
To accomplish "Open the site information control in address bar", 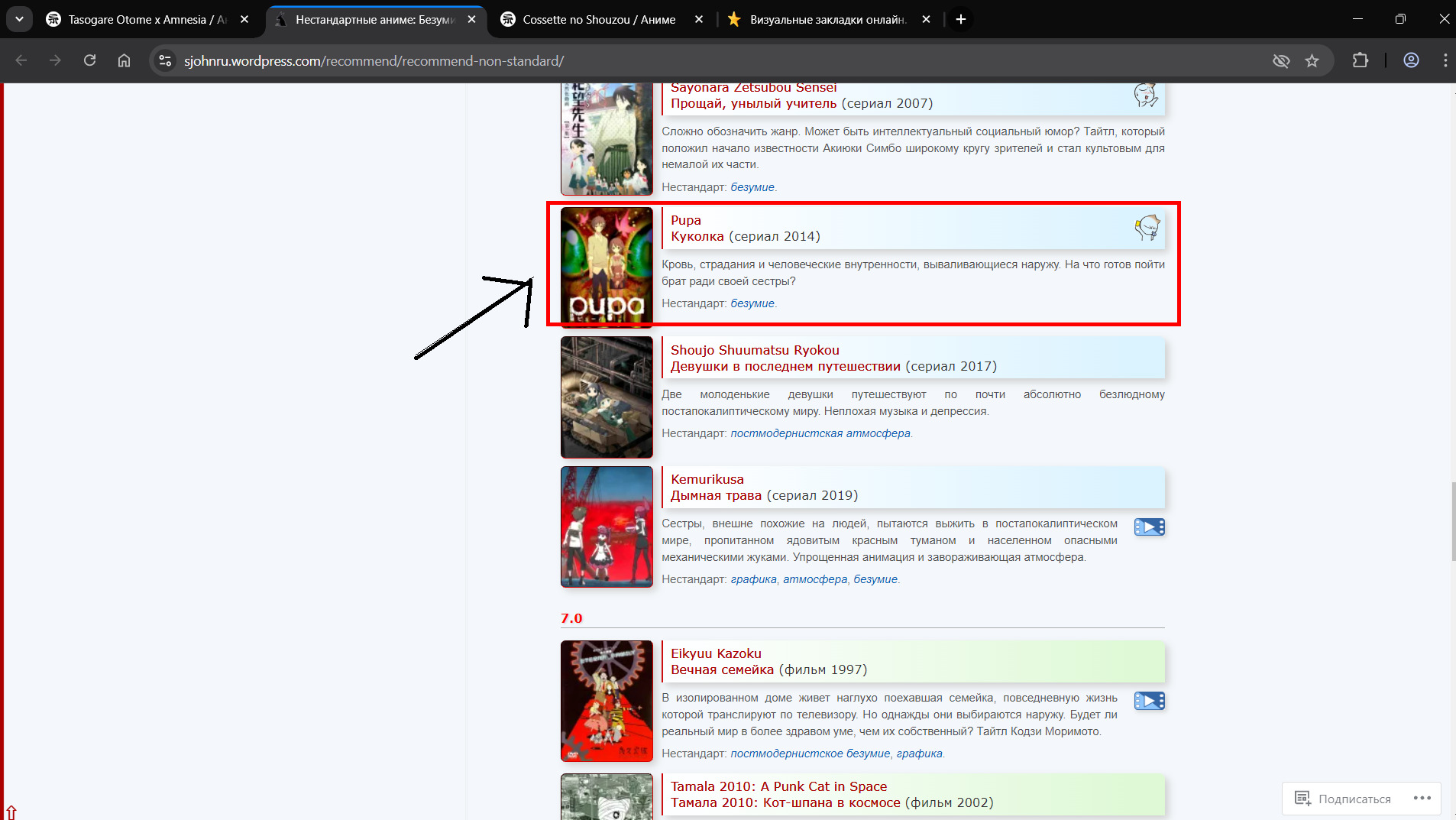I will 165,61.
